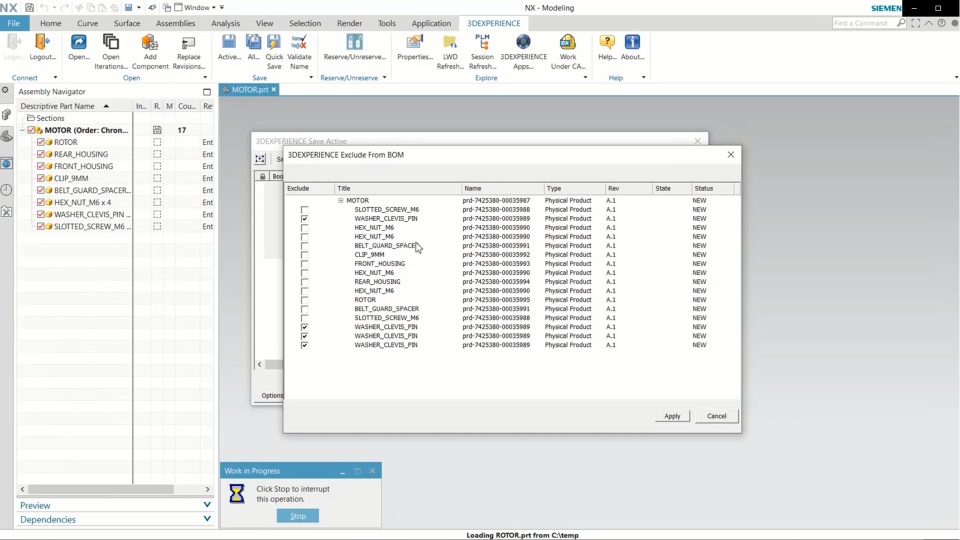The height and width of the screenshot is (540, 960).
Task: Click Stop in Work in Progress dialog
Action: click(298, 516)
